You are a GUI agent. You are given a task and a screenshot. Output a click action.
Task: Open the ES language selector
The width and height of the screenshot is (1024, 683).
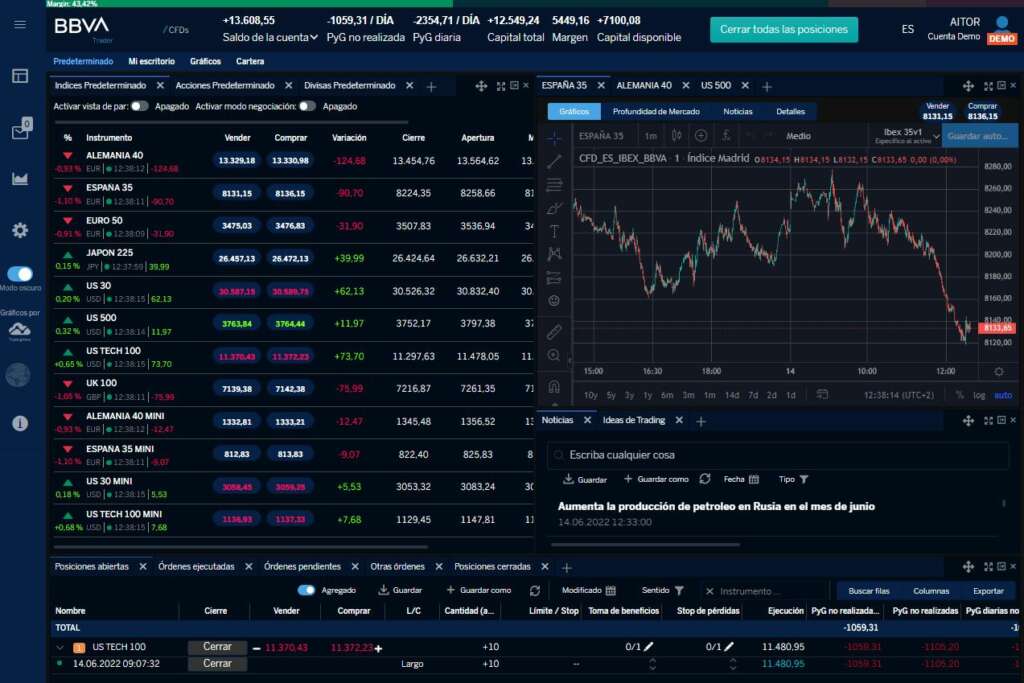pyautogui.click(x=908, y=29)
